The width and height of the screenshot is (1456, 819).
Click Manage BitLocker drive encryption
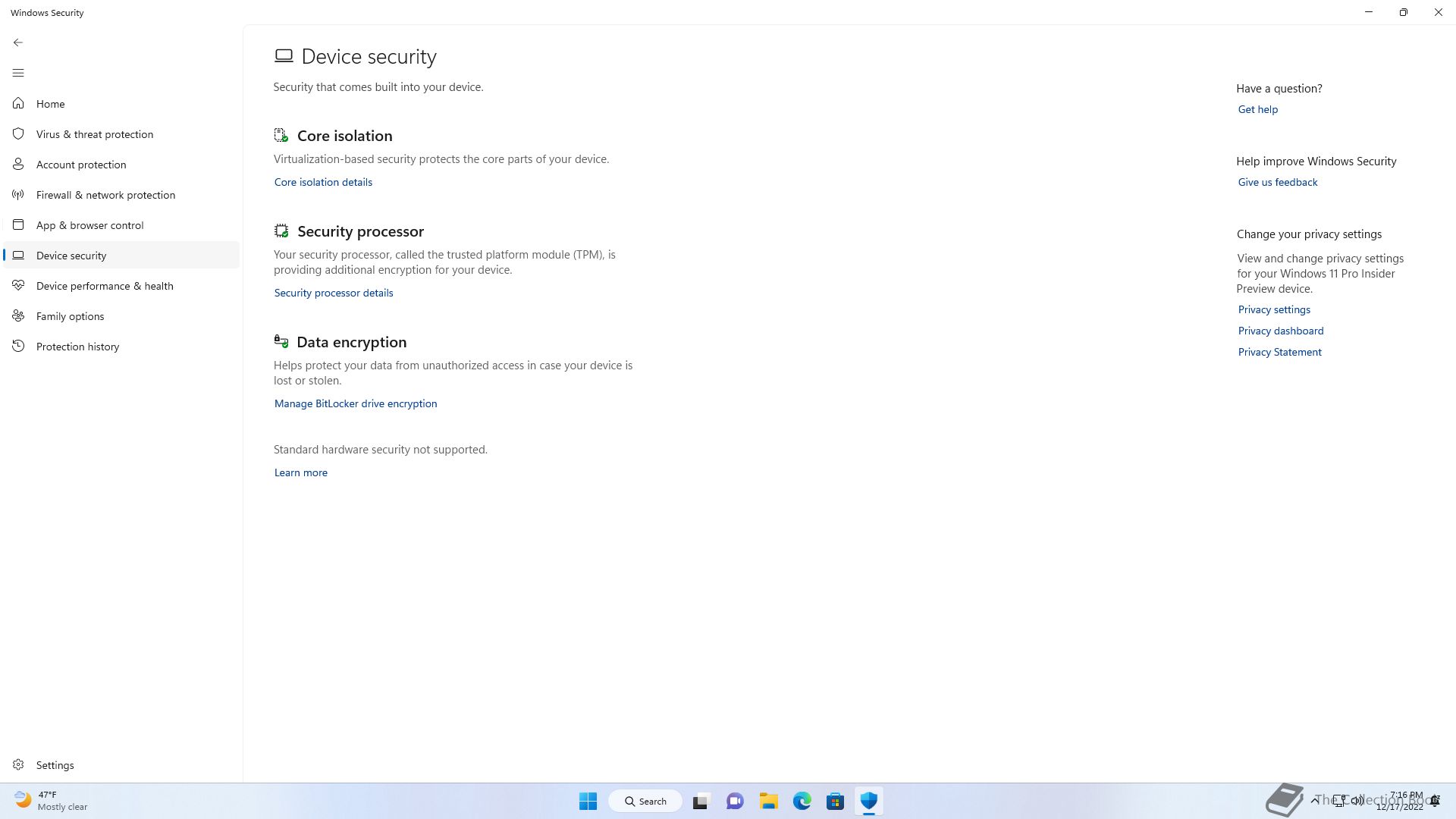(356, 403)
